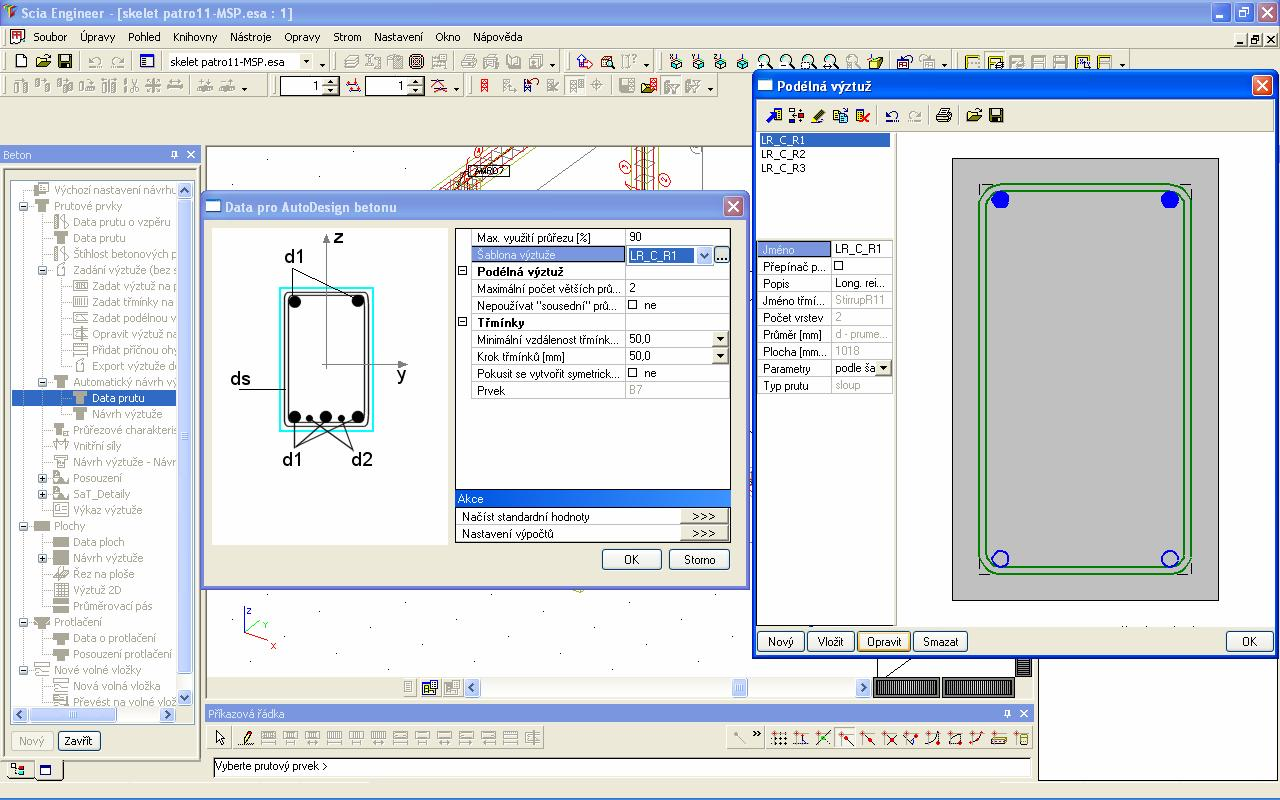Open the project file combo skelet patro11-MSP.esa
This screenshot has height=800, width=1280.
point(306,62)
